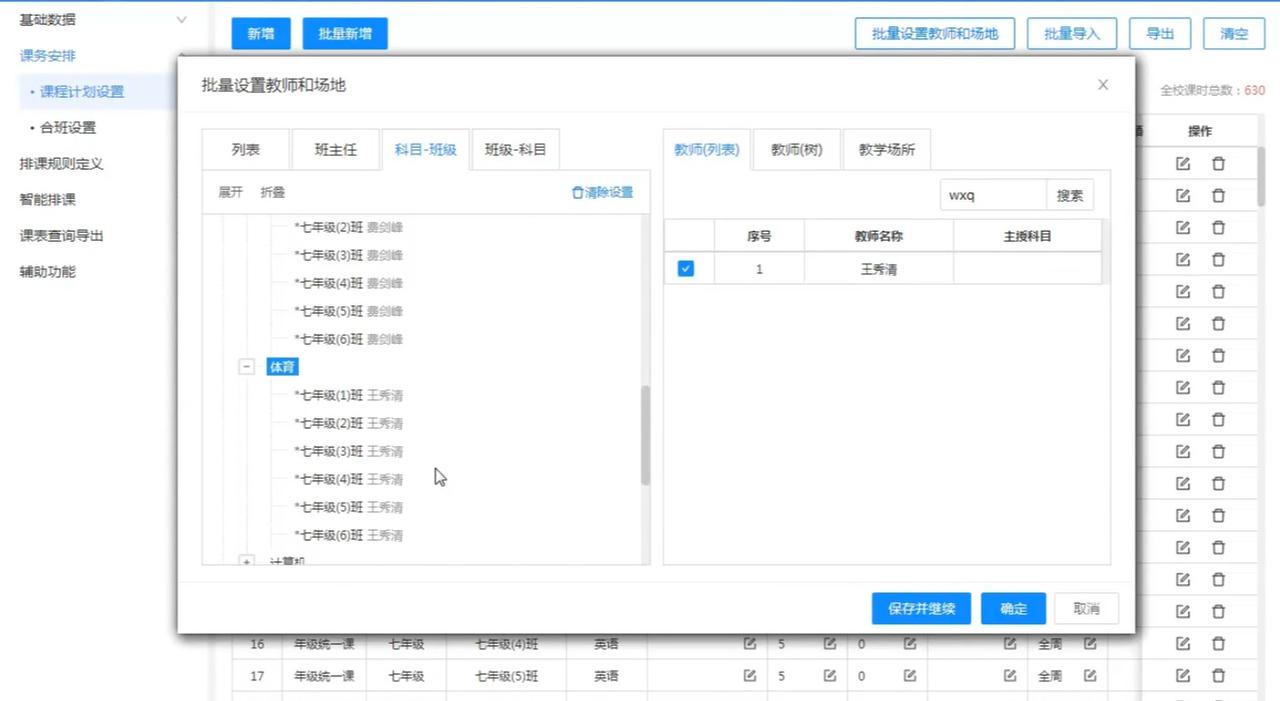The height and width of the screenshot is (701, 1280).
Task: Click 折叠 to collapse all tree nodes
Action: pos(273,192)
